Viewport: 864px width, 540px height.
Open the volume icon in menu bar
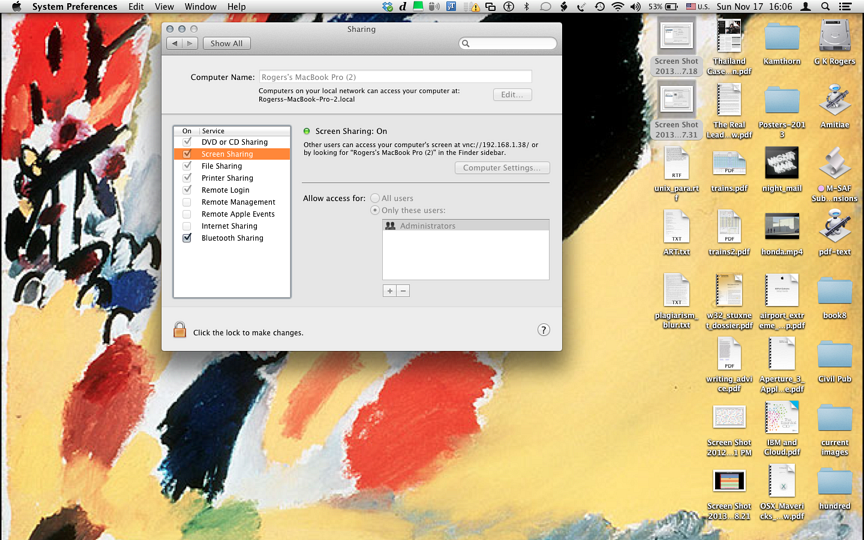(635, 7)
